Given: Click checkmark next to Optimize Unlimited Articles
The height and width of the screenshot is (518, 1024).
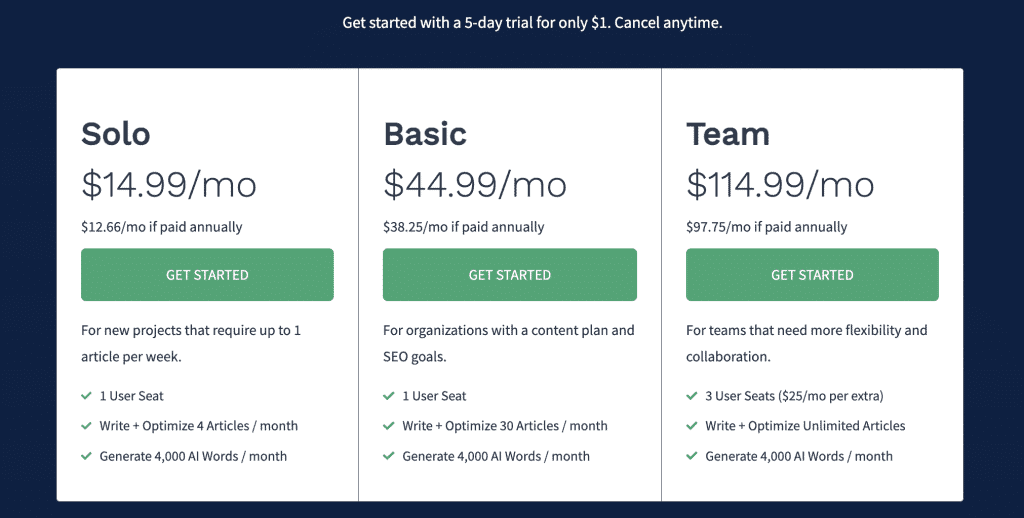Looking at the screenshot, I should coord(692,426).
